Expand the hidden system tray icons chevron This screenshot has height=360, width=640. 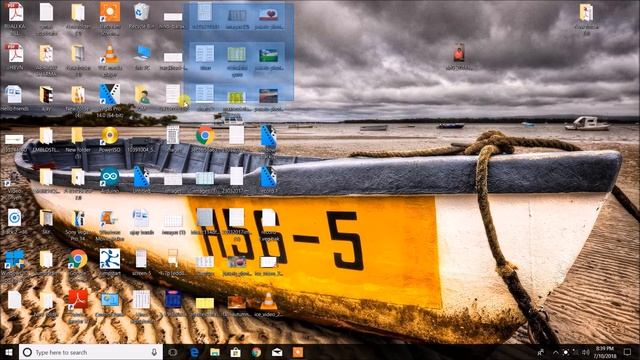[x=555, y=352]
